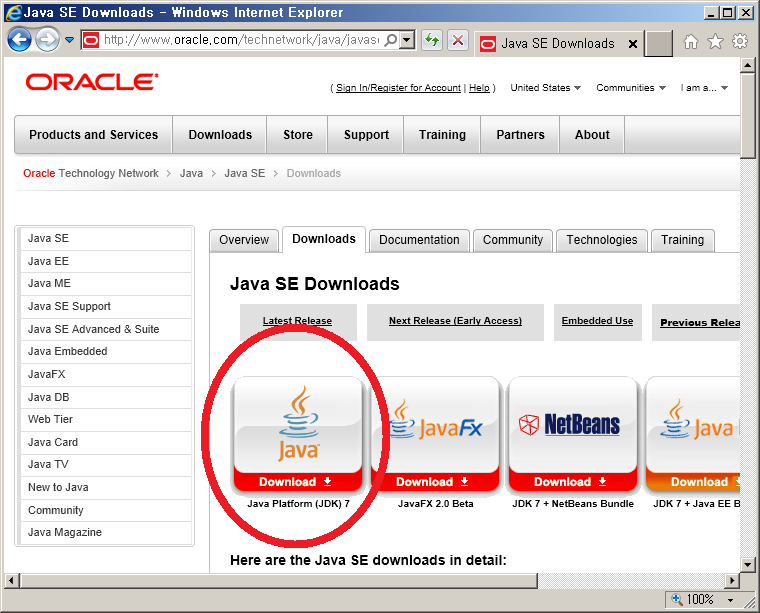Open the 100% zoom level dropdown

point(731,600)
